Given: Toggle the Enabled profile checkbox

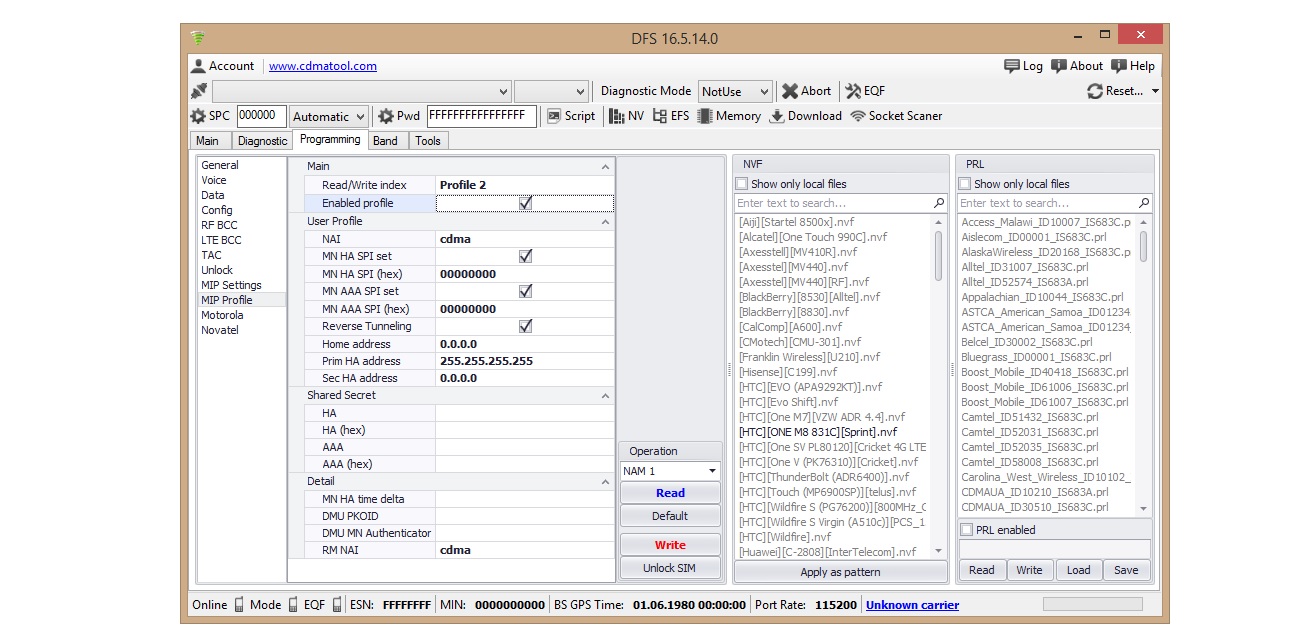Looking at the screenshot, I should click(x=525, y=203).
